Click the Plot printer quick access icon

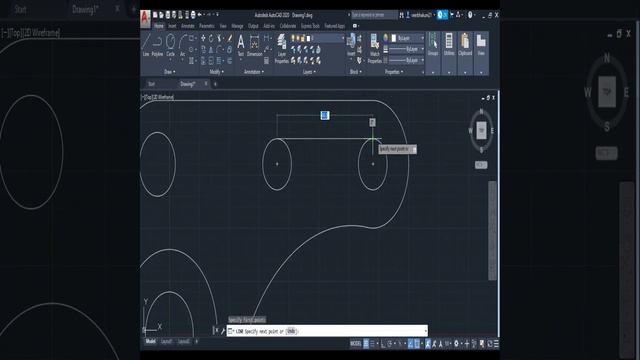[193, 15]
